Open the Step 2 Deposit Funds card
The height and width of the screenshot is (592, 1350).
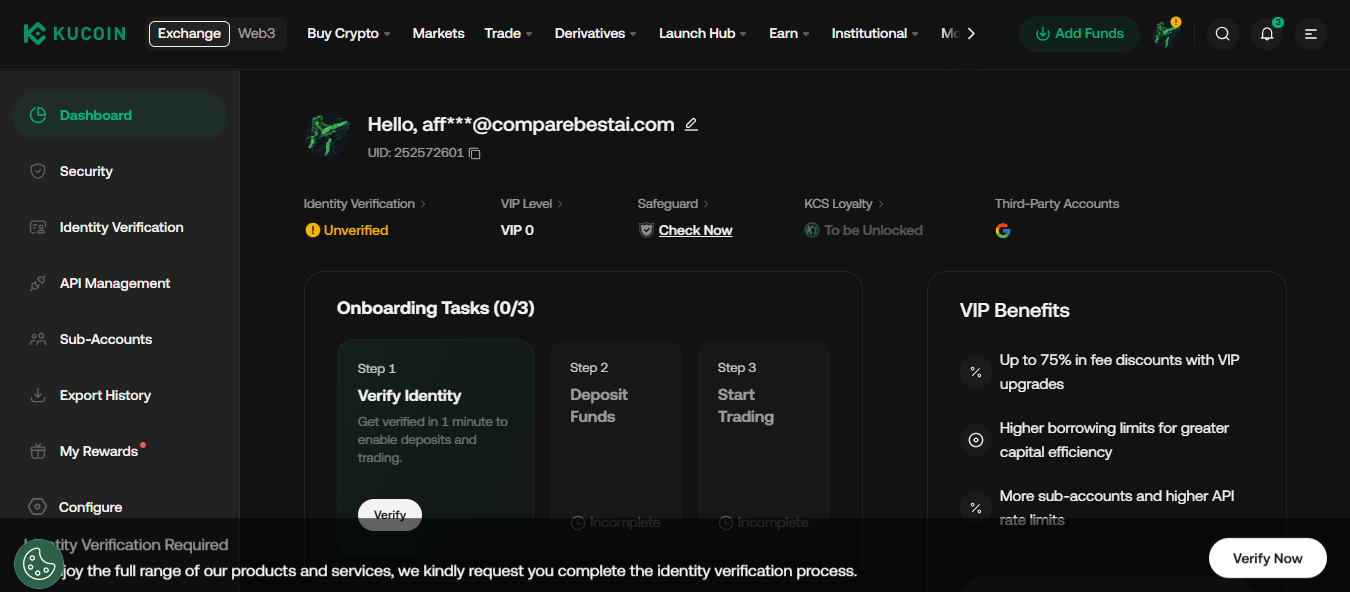pos(616,447)
